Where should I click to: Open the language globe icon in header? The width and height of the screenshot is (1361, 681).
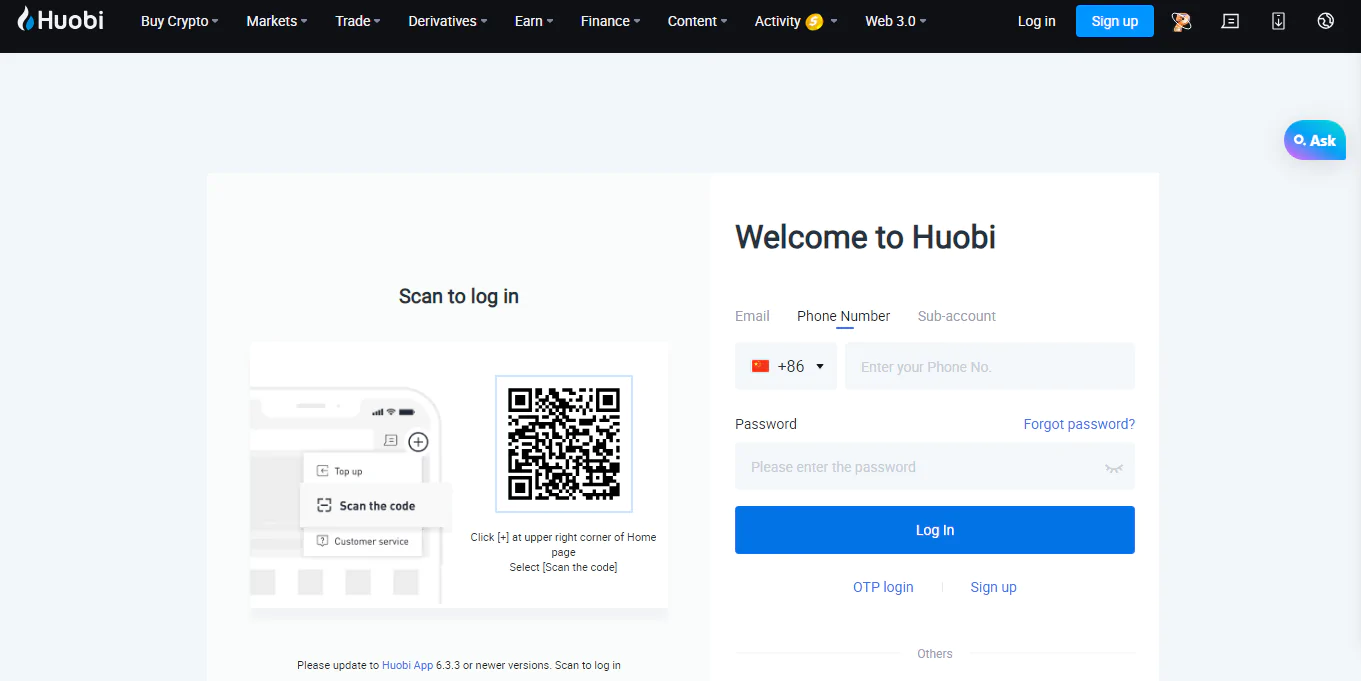(x=1326, y=21)
